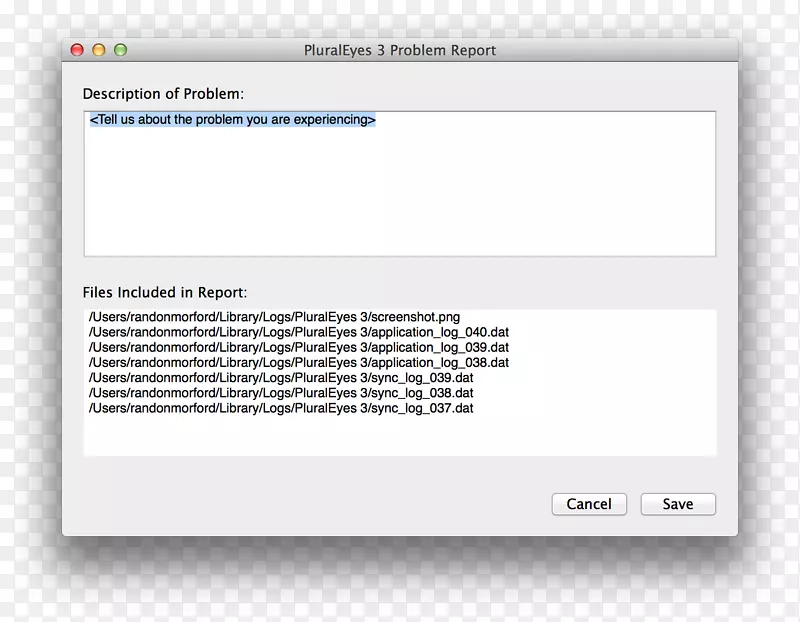The height and width of the screenshot is (622, 800).
Task: Minimize the dialog with yellow button
Action: (x=99, y=50)
